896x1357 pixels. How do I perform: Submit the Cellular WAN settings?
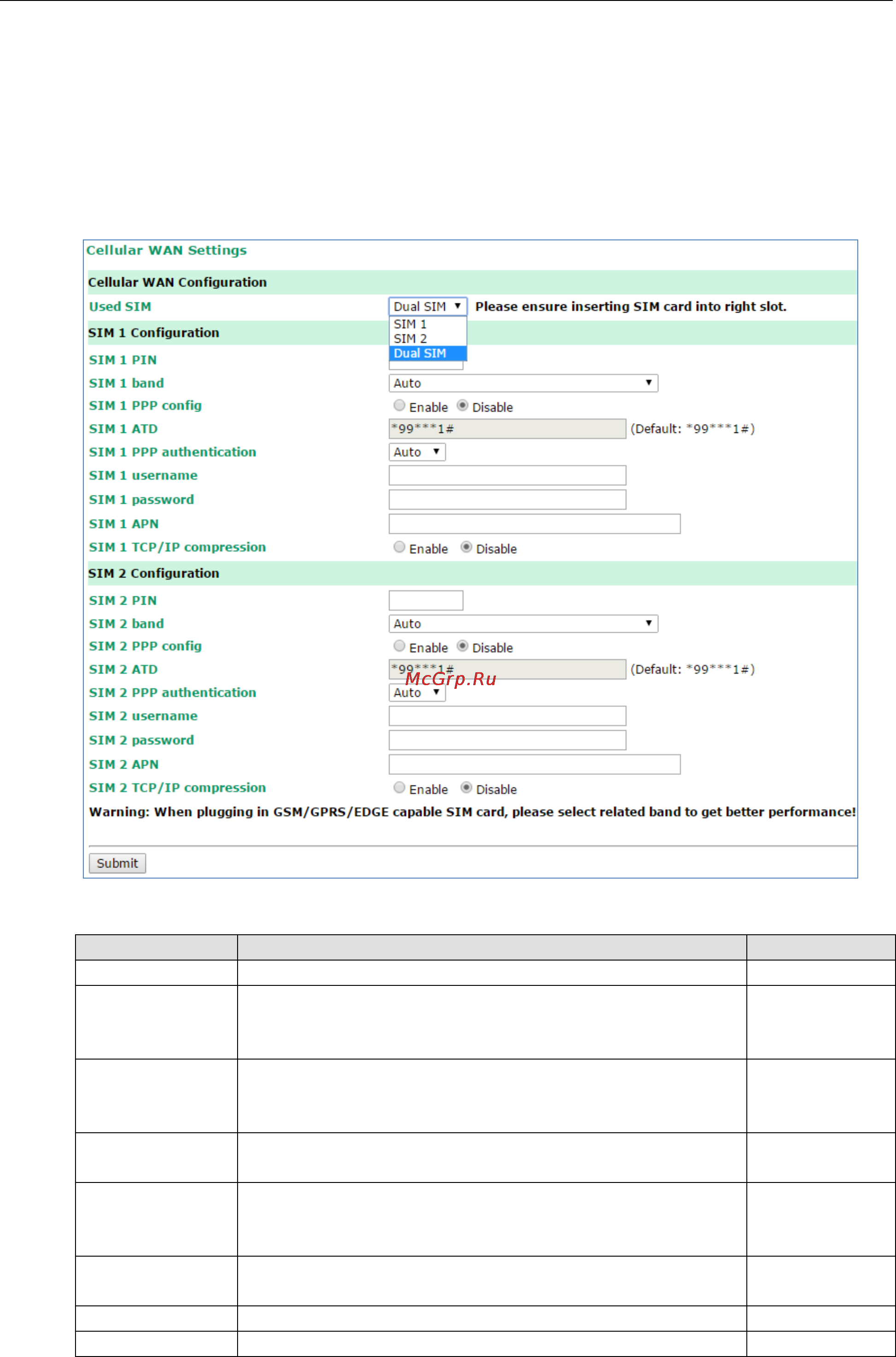(117, 863)
